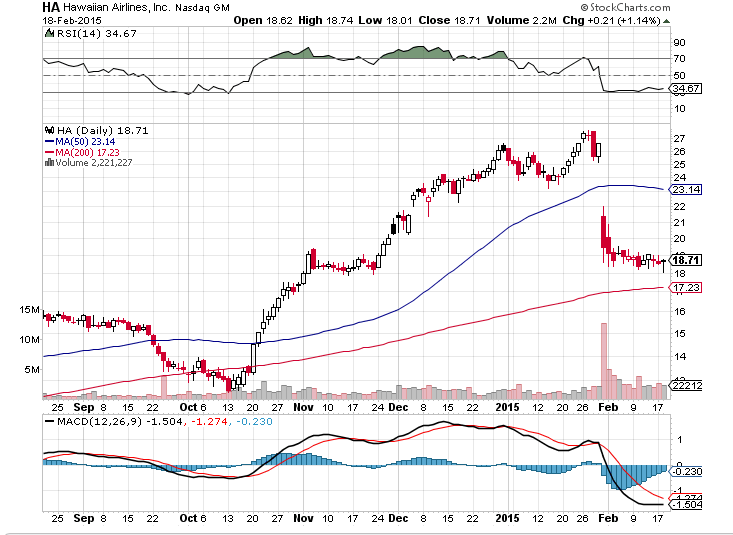Click the 15M volume axis label
The width and height of the screenshot is (733, 535).
[29, 310]
